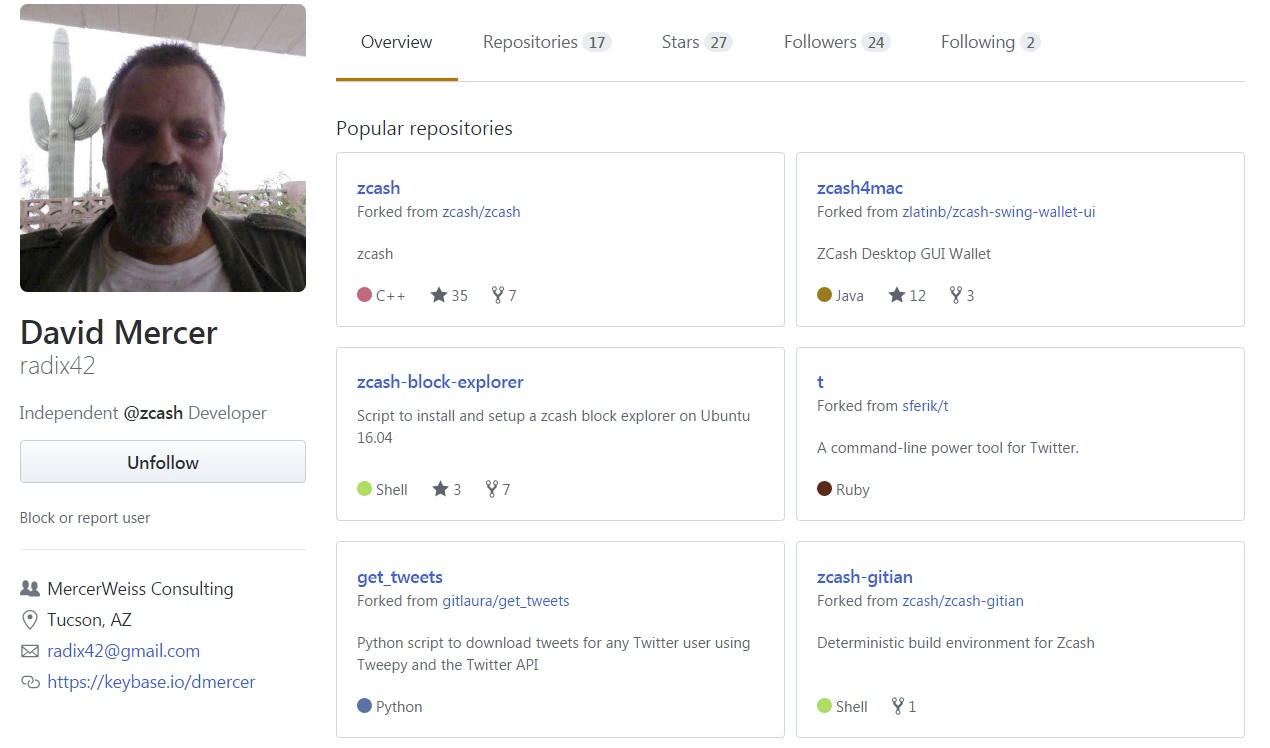Screen dimensions: 1270x748
Task: Click the C++ language color dot
Action: coord(364,295)
